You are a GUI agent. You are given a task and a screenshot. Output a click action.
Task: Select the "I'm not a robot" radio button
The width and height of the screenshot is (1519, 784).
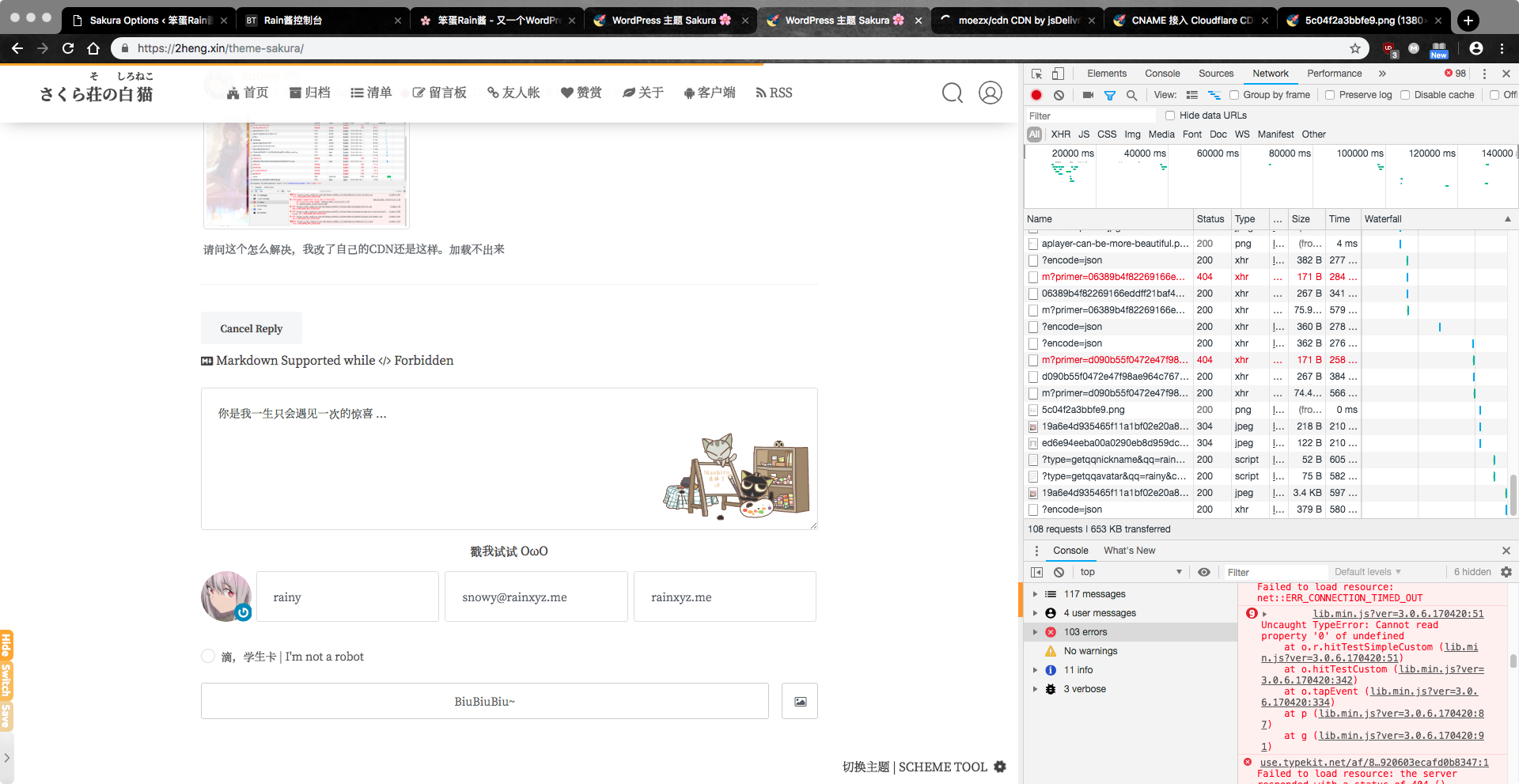point(208,656)
